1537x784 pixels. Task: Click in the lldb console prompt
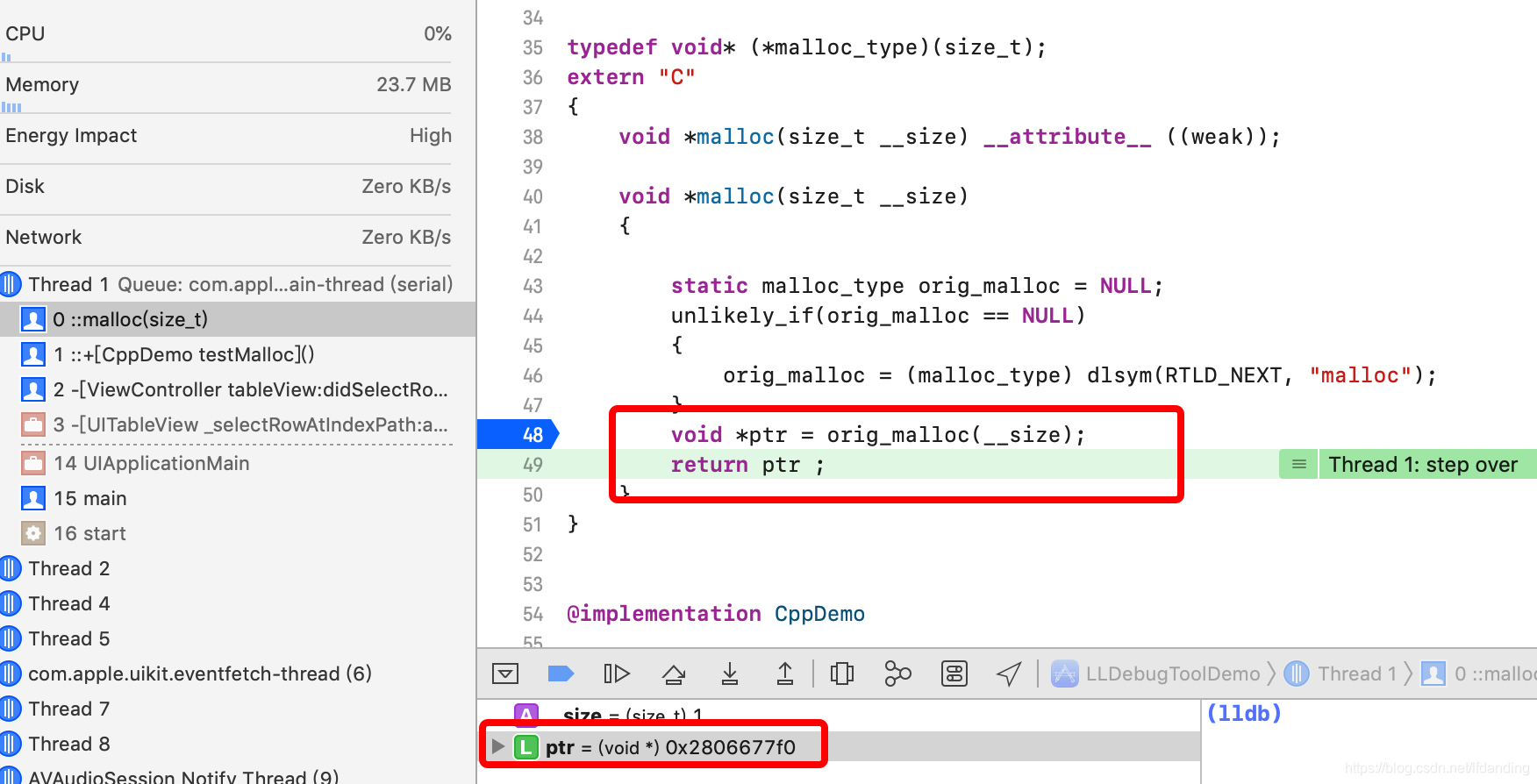coord(1244,714)
